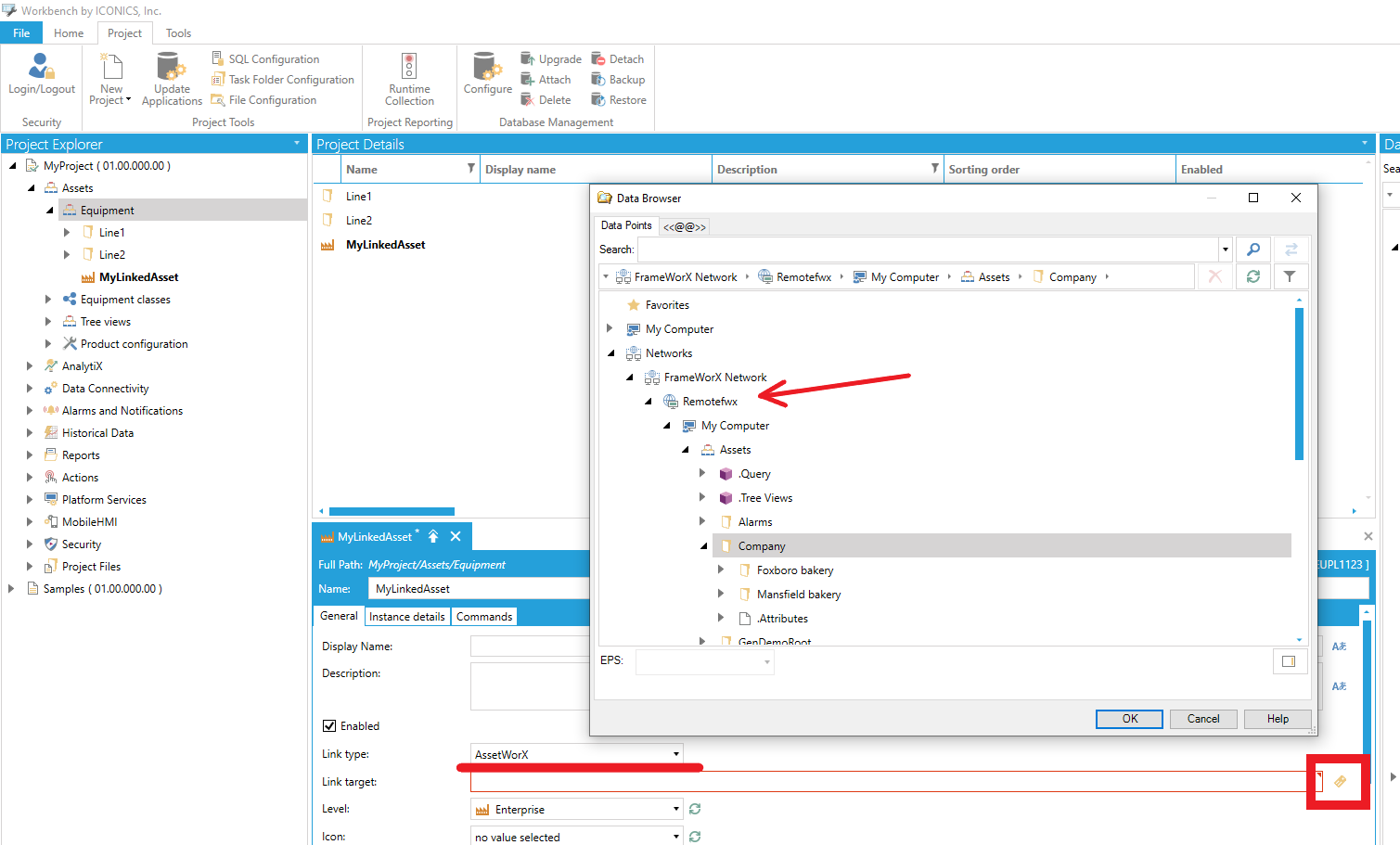Screen dimensions: 1400x845
Task: Open File Configuration tool
Action: coord(264,99)
